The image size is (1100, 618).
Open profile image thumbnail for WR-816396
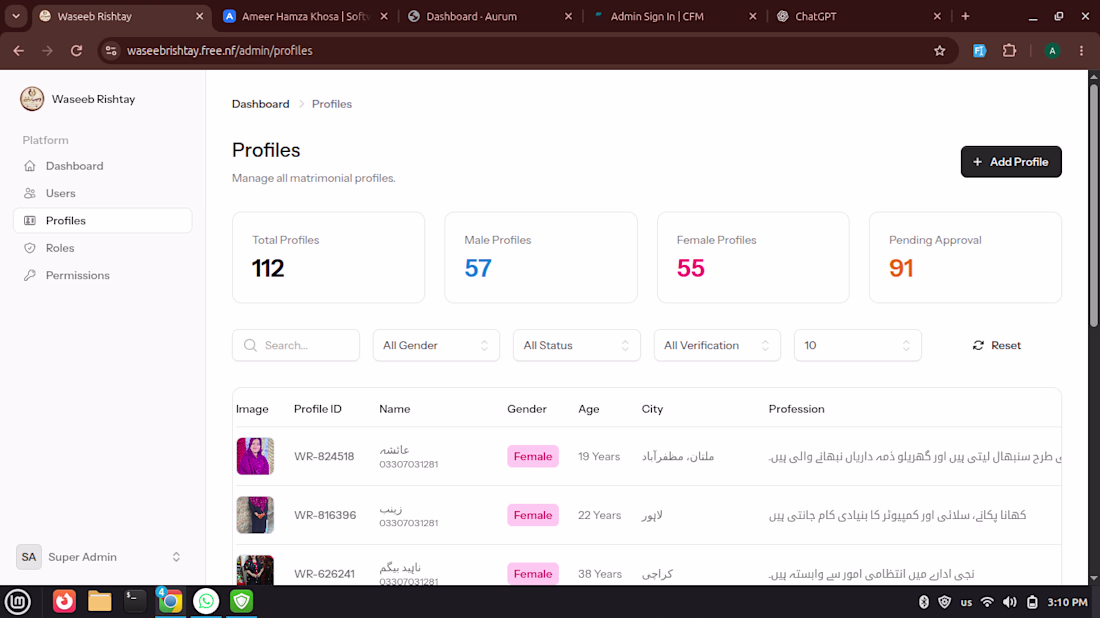coord(255,515)
